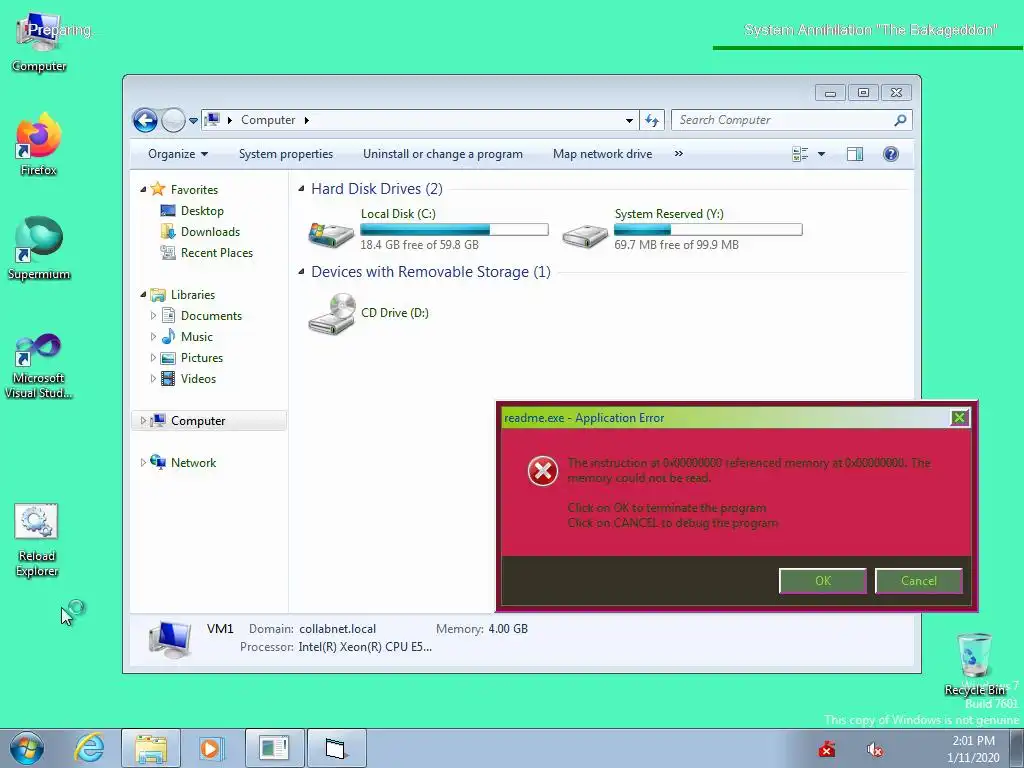Open the Recycle Bin
The height and width of the screenshot is (768, 1024).
tap(974, 665)
